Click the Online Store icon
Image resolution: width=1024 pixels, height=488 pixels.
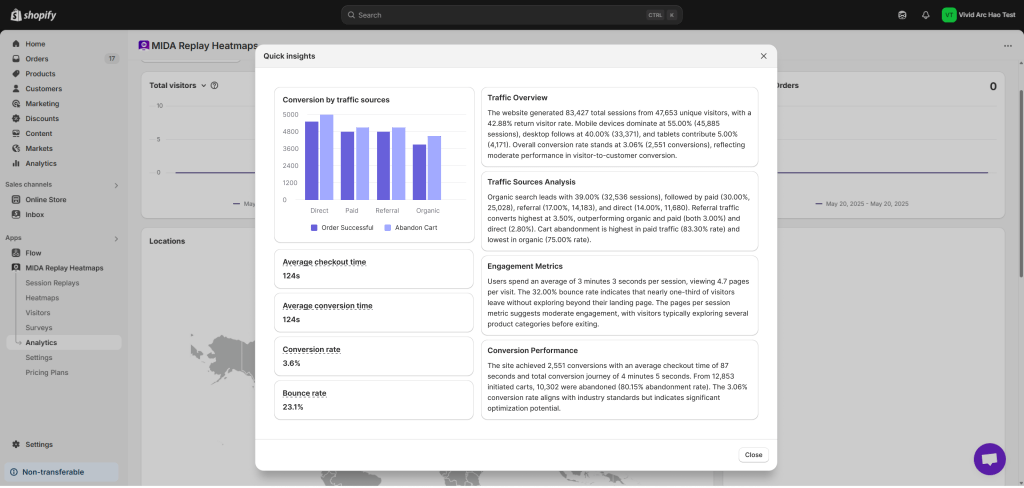click(x=16, y=200)
